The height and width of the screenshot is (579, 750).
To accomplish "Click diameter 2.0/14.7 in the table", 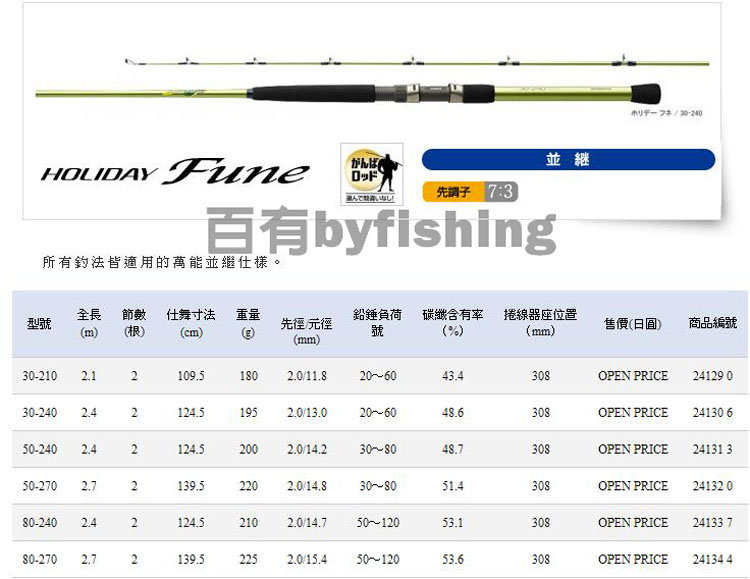I will coord(307,523).
